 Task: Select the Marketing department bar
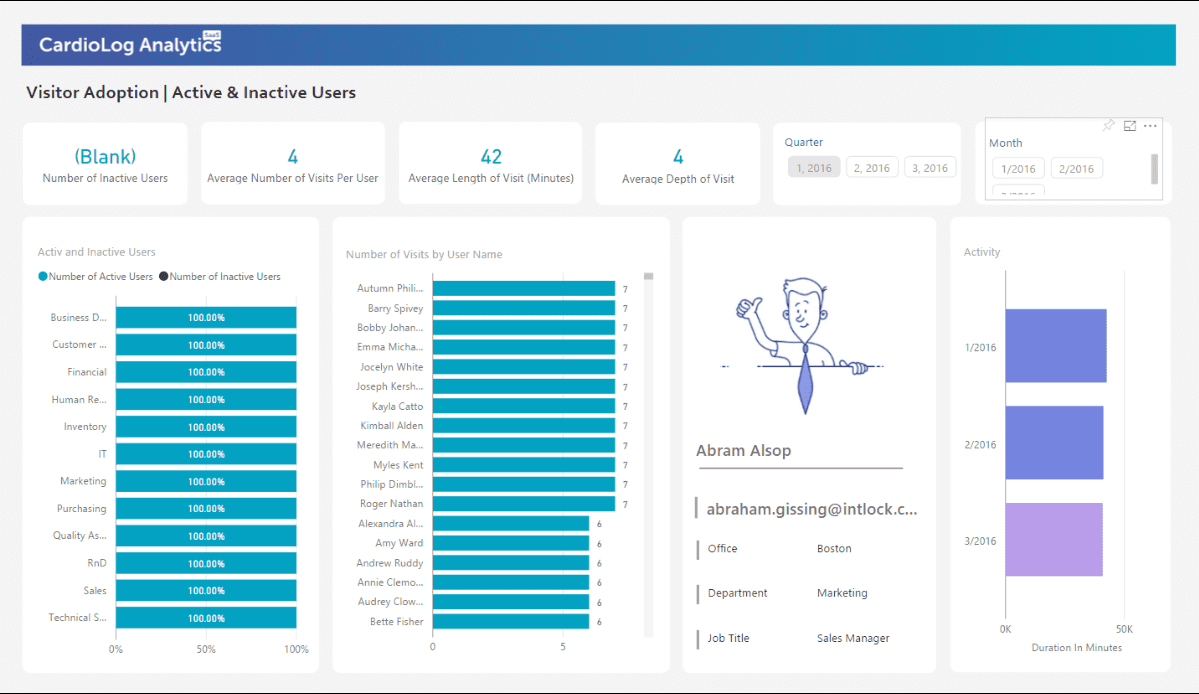coord(206,481)
